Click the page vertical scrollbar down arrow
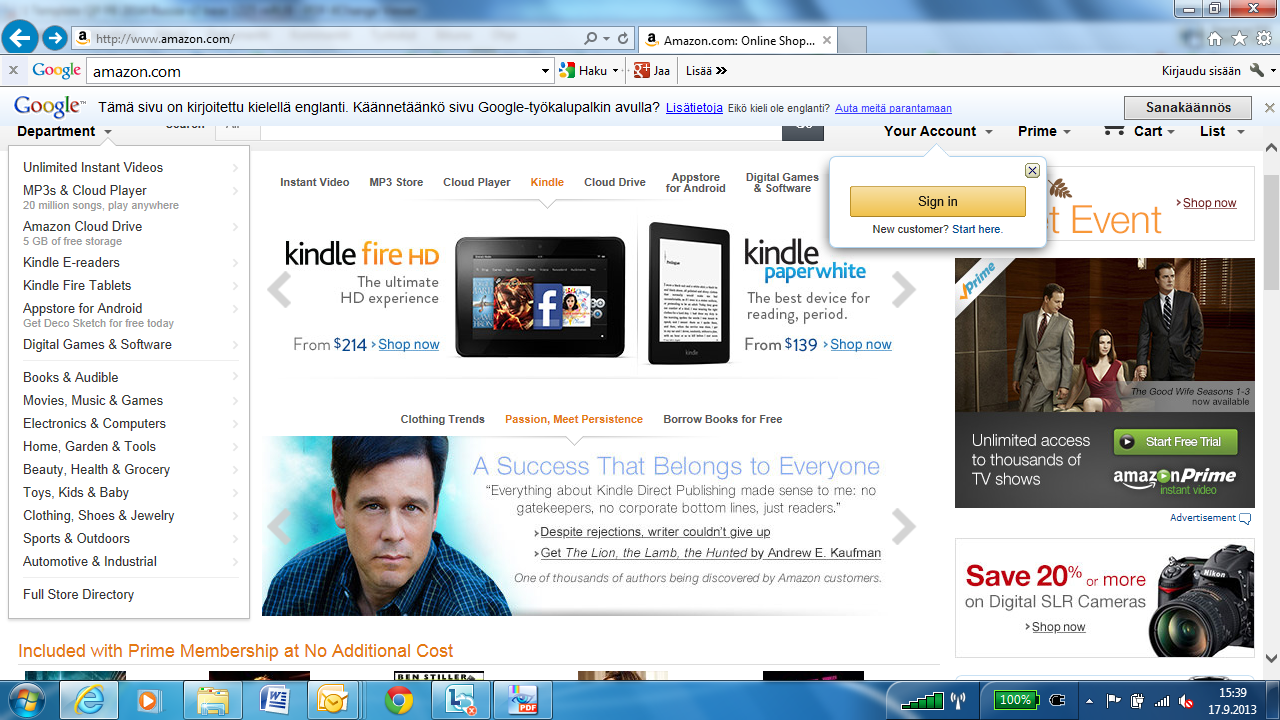This screenshot has height=720, width=1280. [1271, 658]
